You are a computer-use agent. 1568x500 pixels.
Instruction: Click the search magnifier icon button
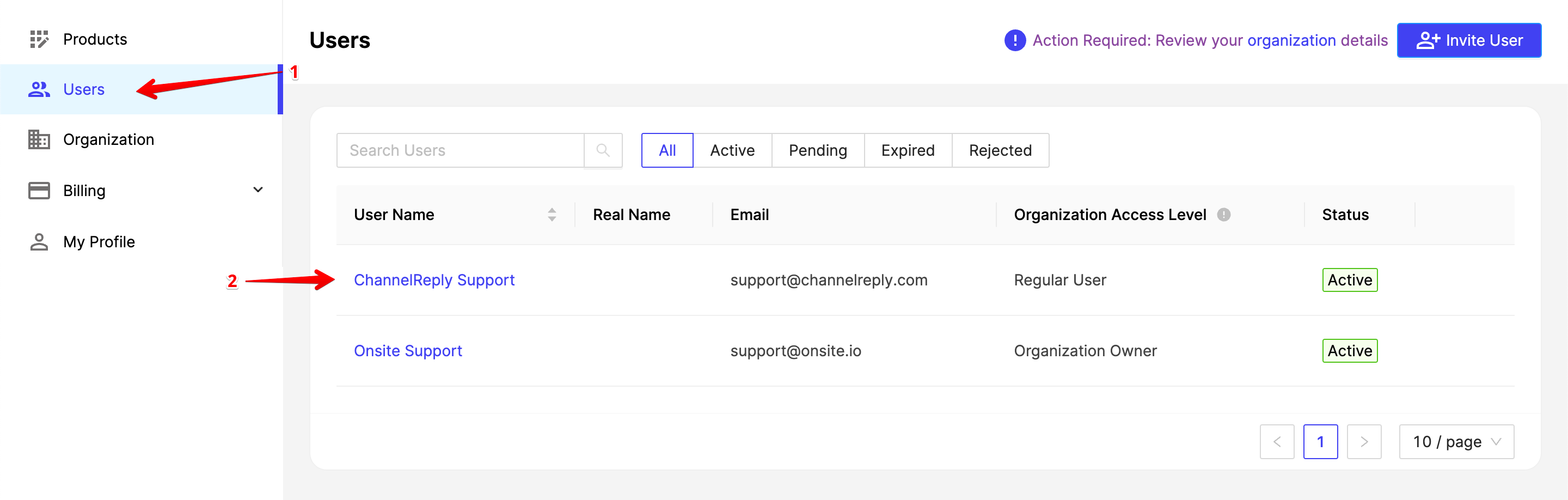point(603,150)
